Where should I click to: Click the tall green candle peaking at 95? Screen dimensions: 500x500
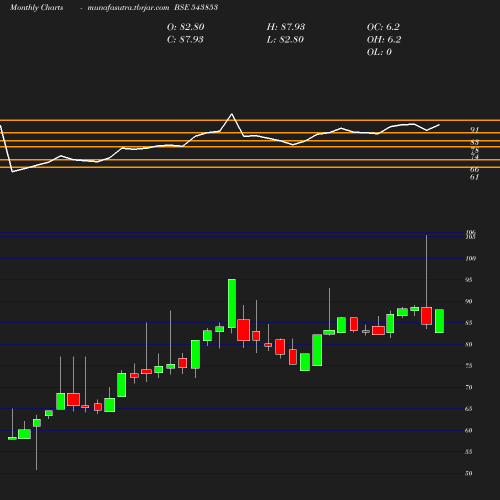coord(232,303)
